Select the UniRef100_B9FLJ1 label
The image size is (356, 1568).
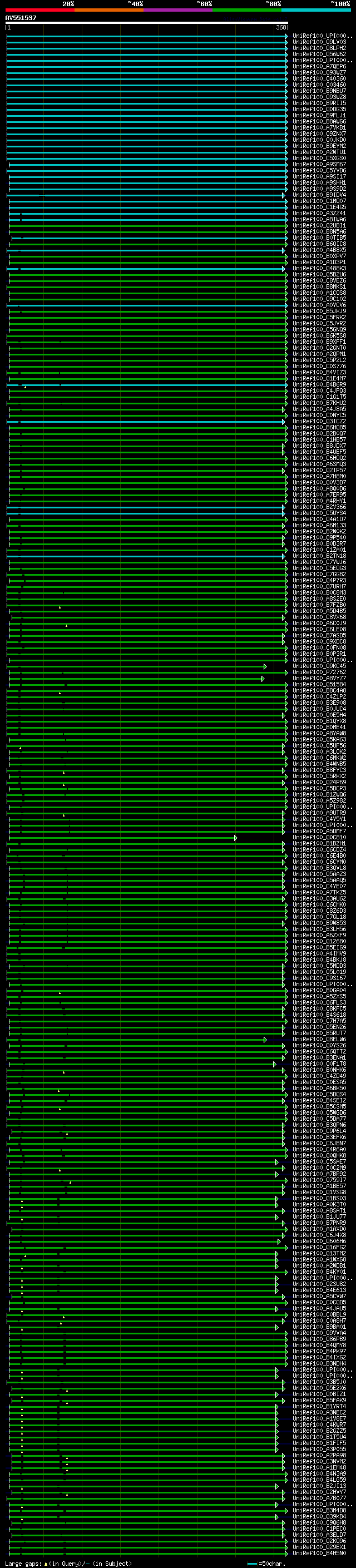tap(319, 115)
